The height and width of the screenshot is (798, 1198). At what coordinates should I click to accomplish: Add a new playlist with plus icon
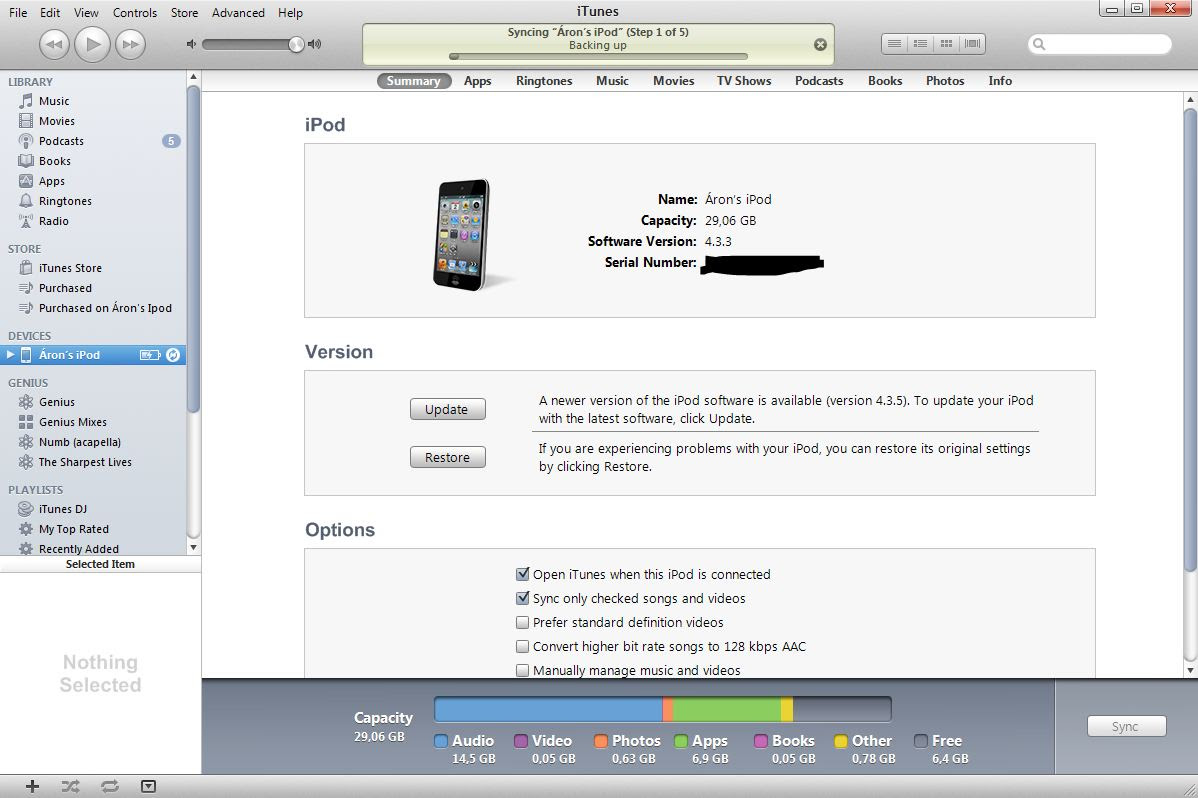coord(32,786)
